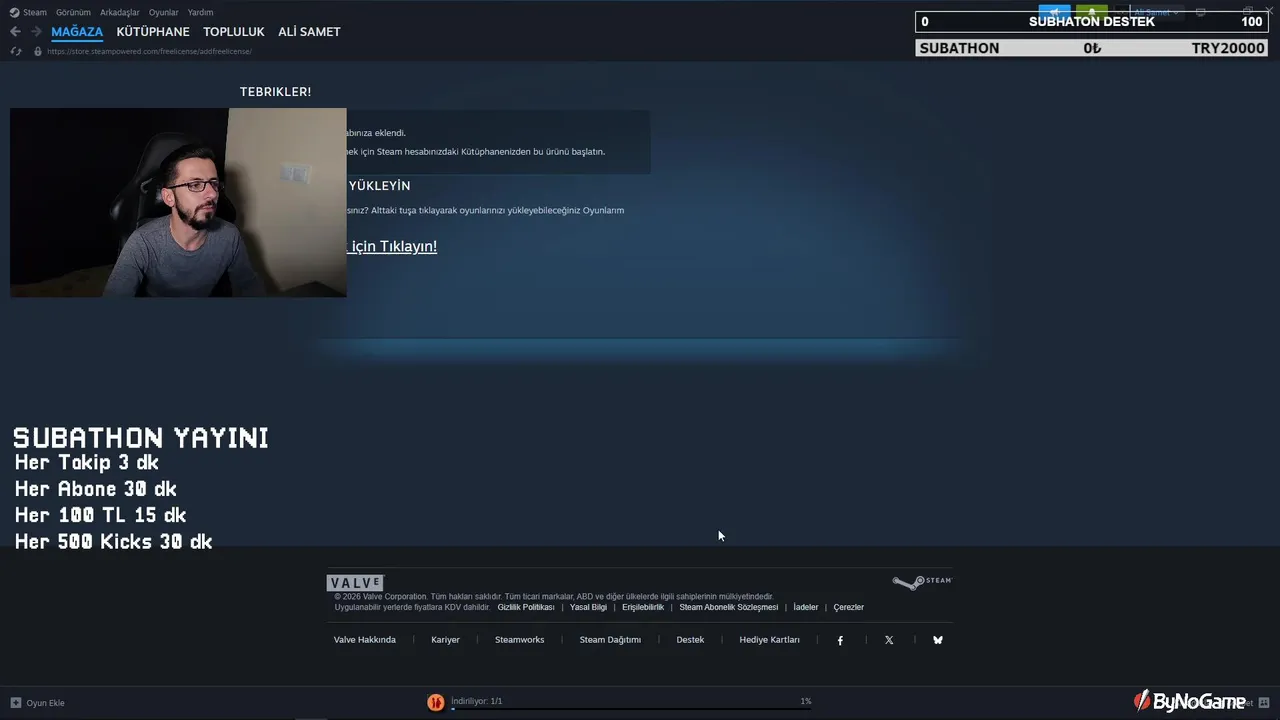This screenshot has height=720, width=1280.
Task: Open the Steam Dağıtımı footer link
Action: 610,640
